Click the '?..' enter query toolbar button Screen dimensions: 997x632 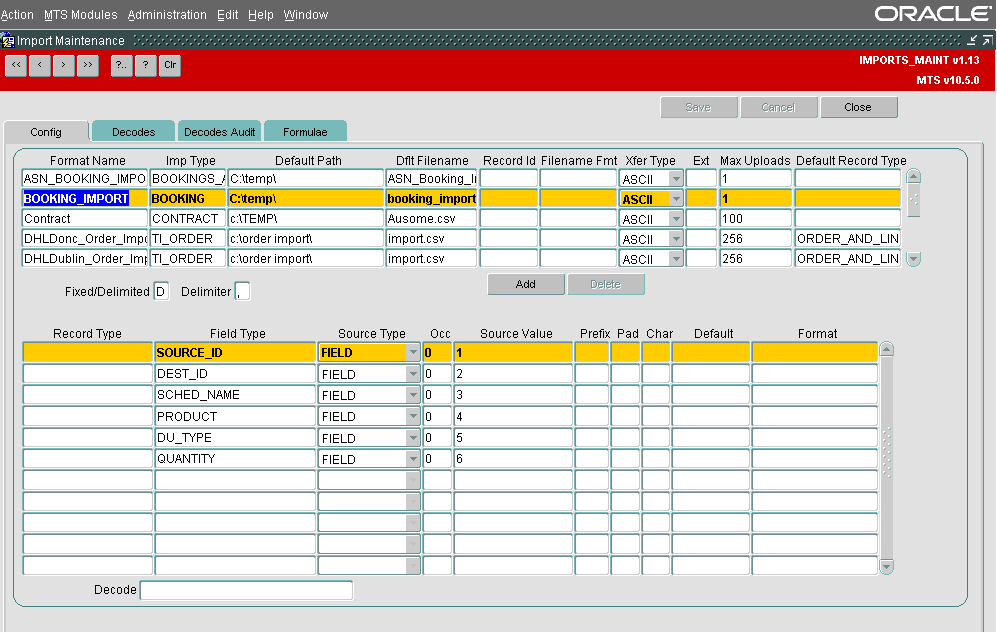coord(121,65)
